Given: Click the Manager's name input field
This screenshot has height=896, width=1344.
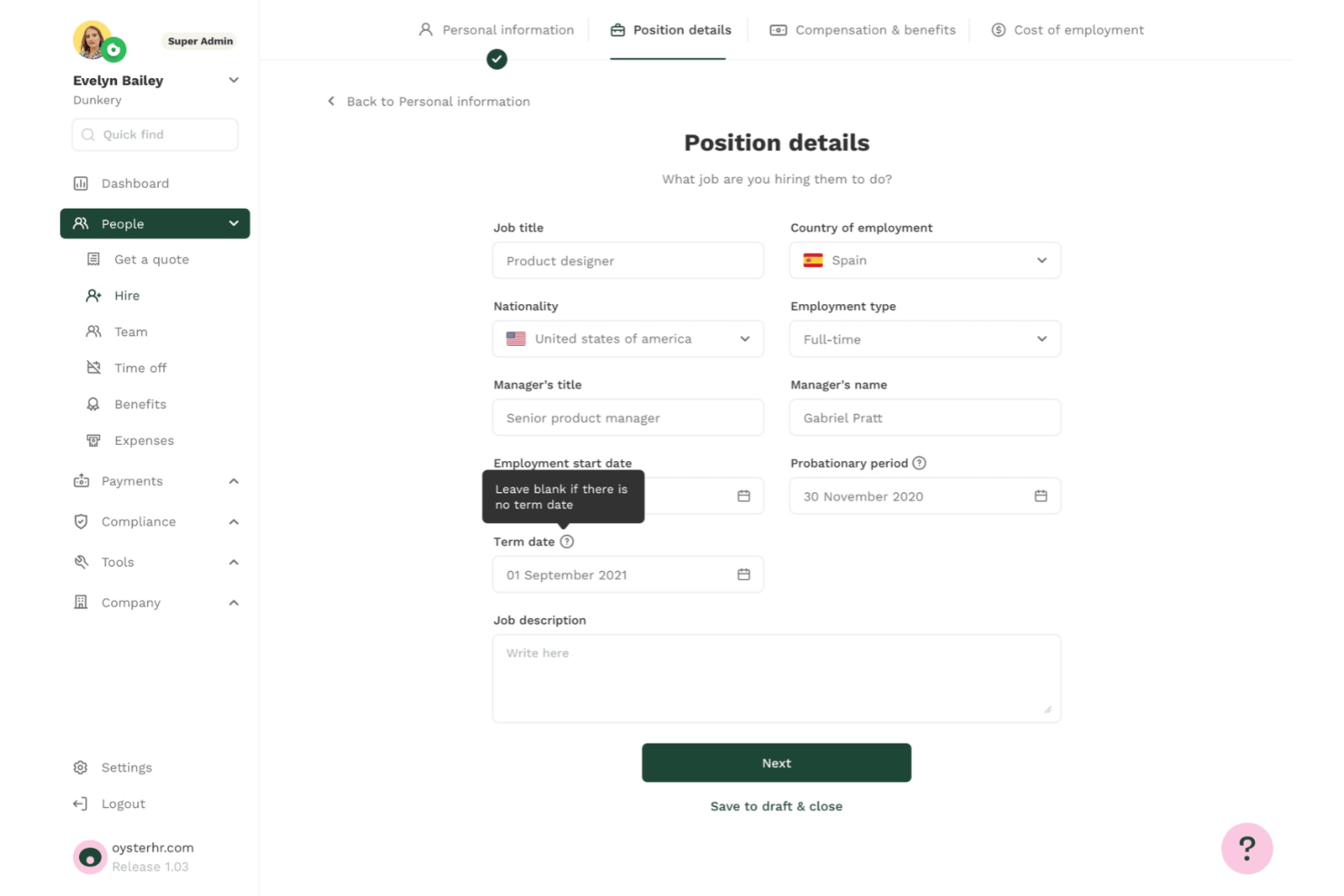Looking at the screenshot, I should pyautogui.click(x=924, y=418).
